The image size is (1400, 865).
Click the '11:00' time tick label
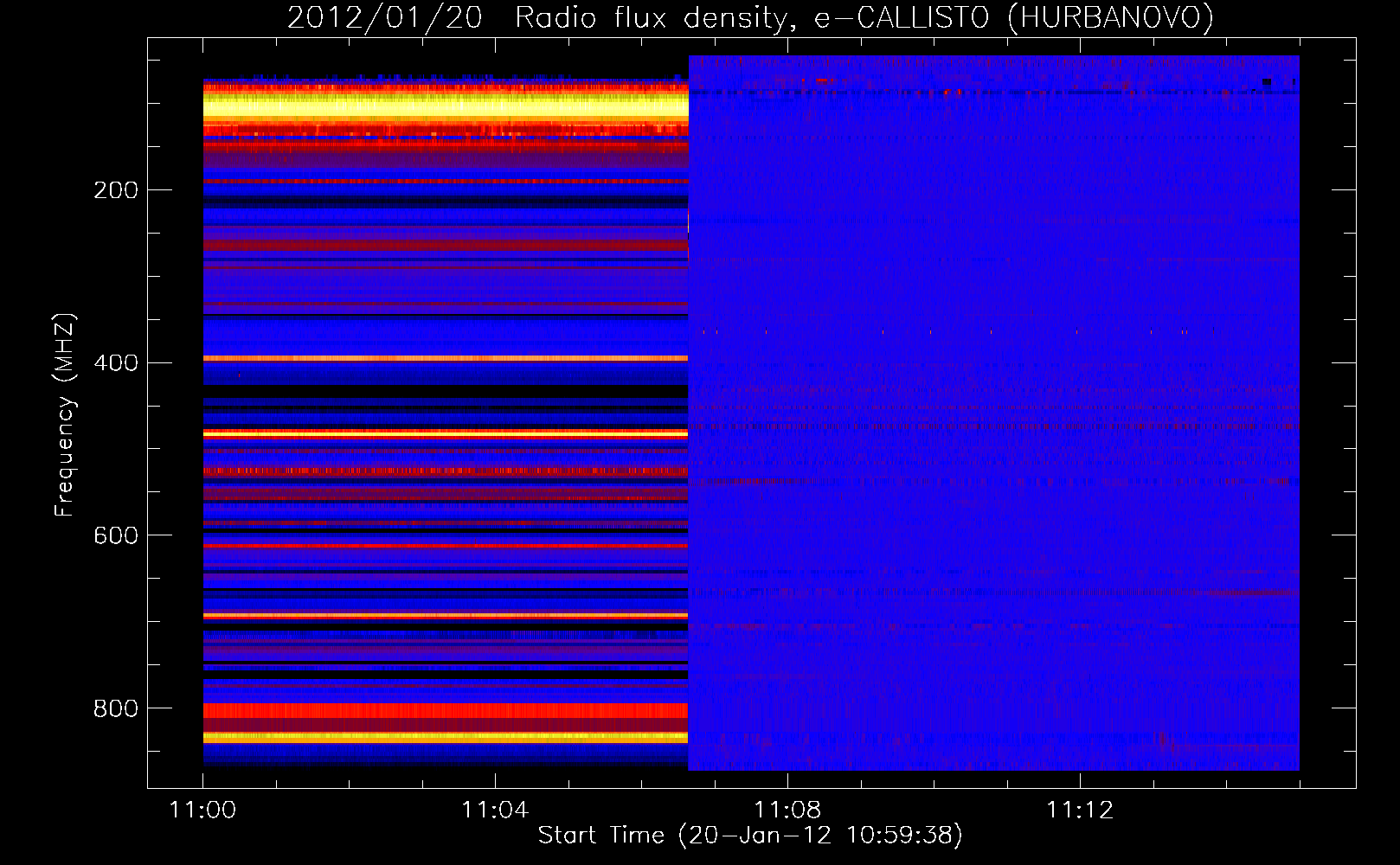(202, 811)
